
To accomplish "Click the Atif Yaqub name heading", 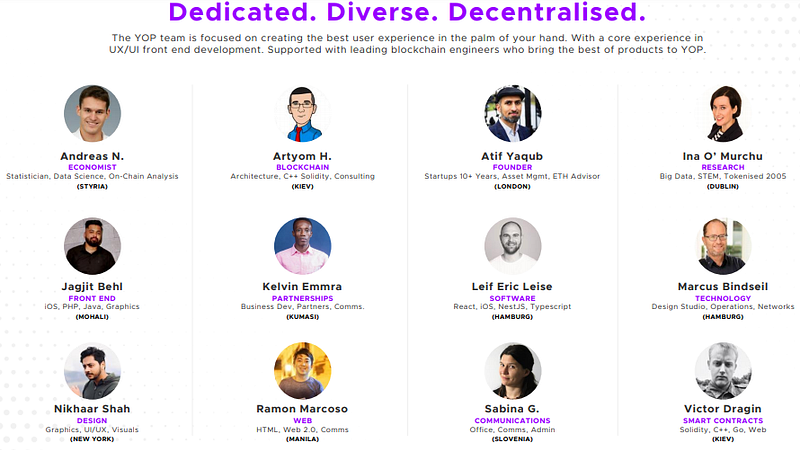I will point(512,156).
